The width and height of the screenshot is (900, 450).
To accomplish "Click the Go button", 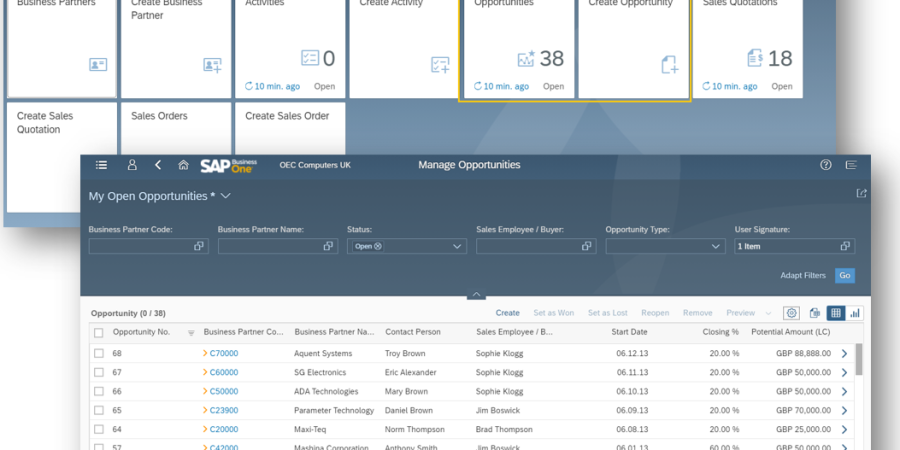I will tap(845, 276).
